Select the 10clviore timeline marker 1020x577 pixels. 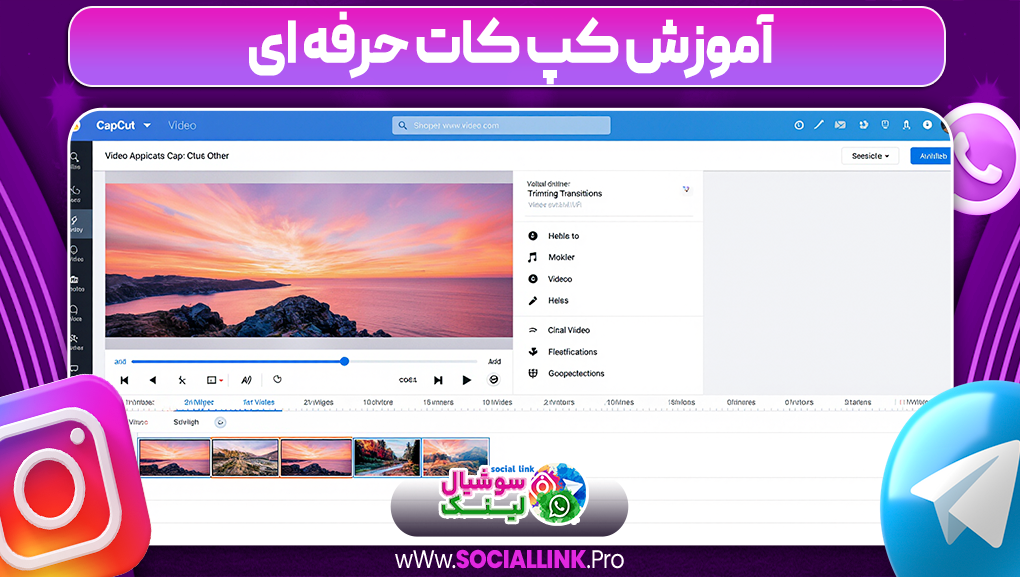click(378, 402)
